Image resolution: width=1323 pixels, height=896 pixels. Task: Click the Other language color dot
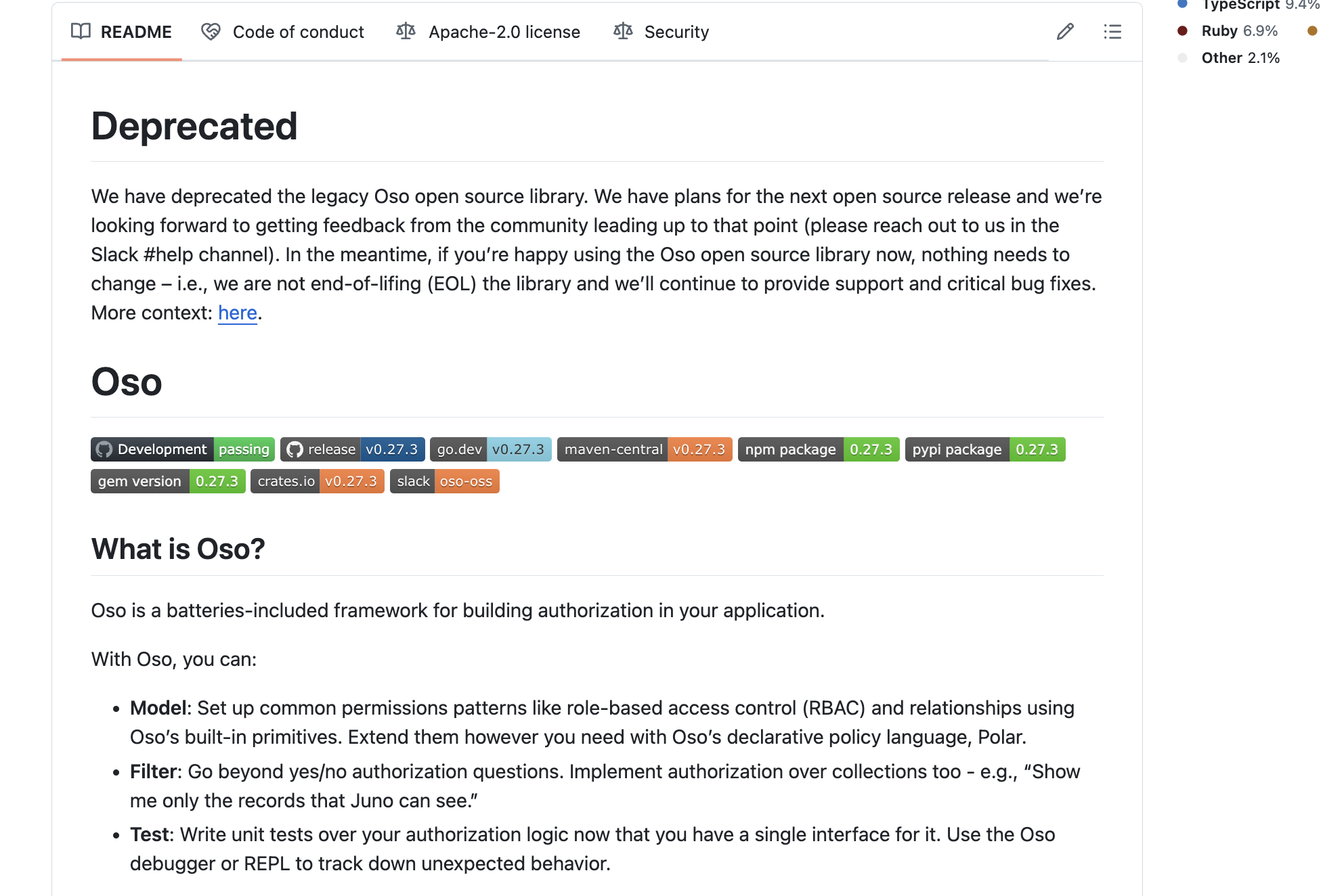click(1182, 58)
